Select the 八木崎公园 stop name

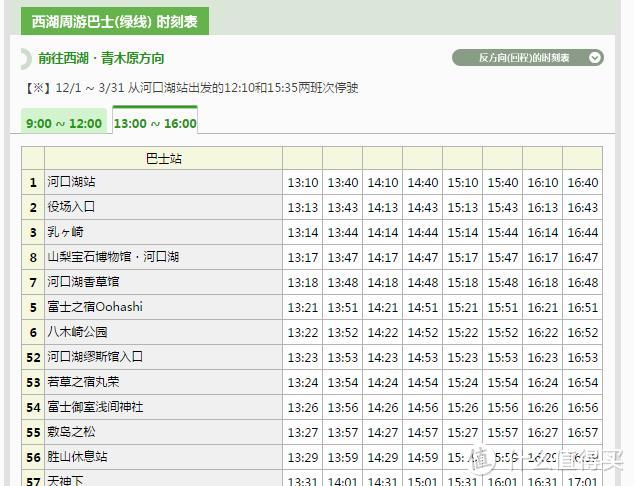(x=77, y=332)
